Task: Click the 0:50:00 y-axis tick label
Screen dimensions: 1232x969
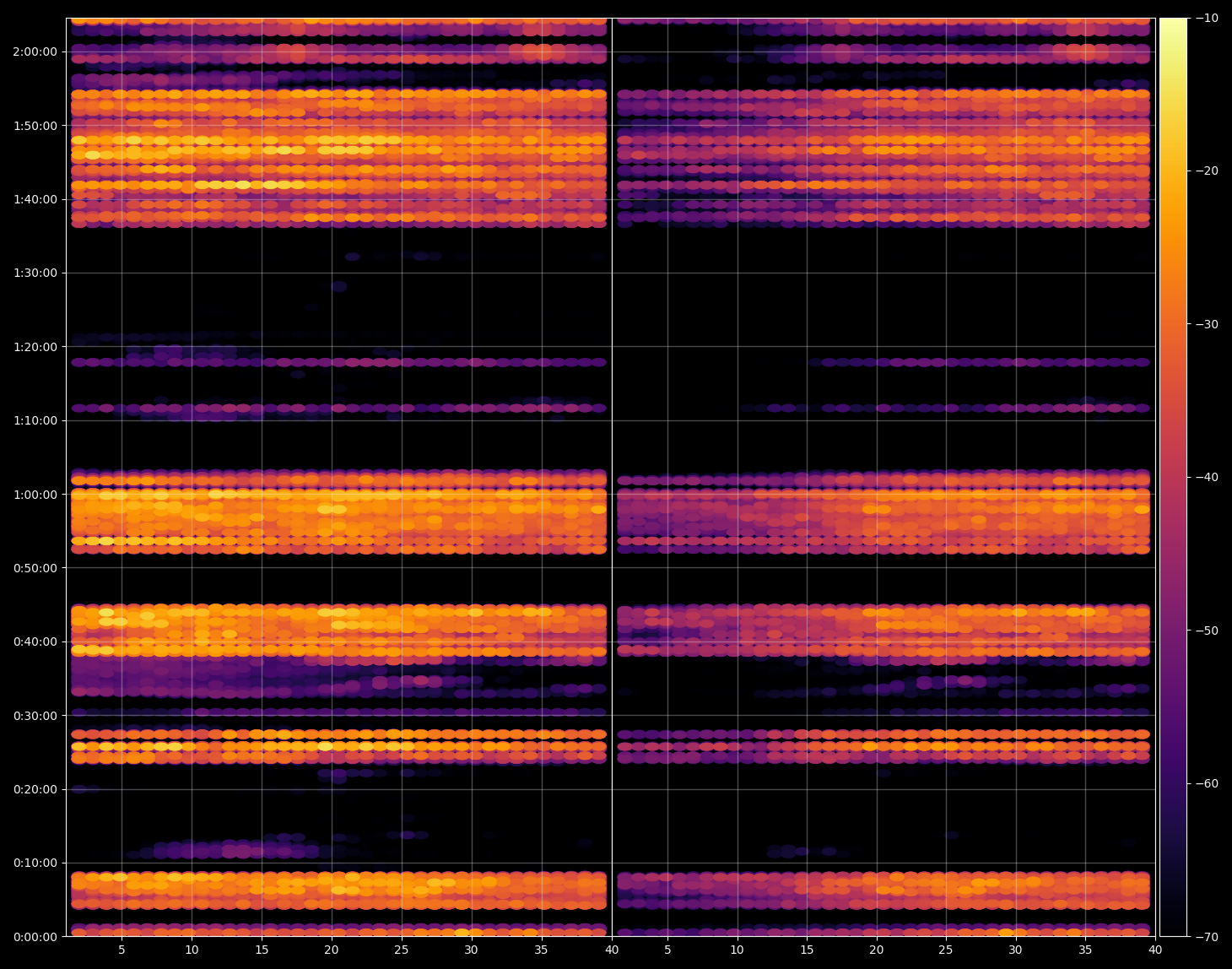Action: (35, 568)
